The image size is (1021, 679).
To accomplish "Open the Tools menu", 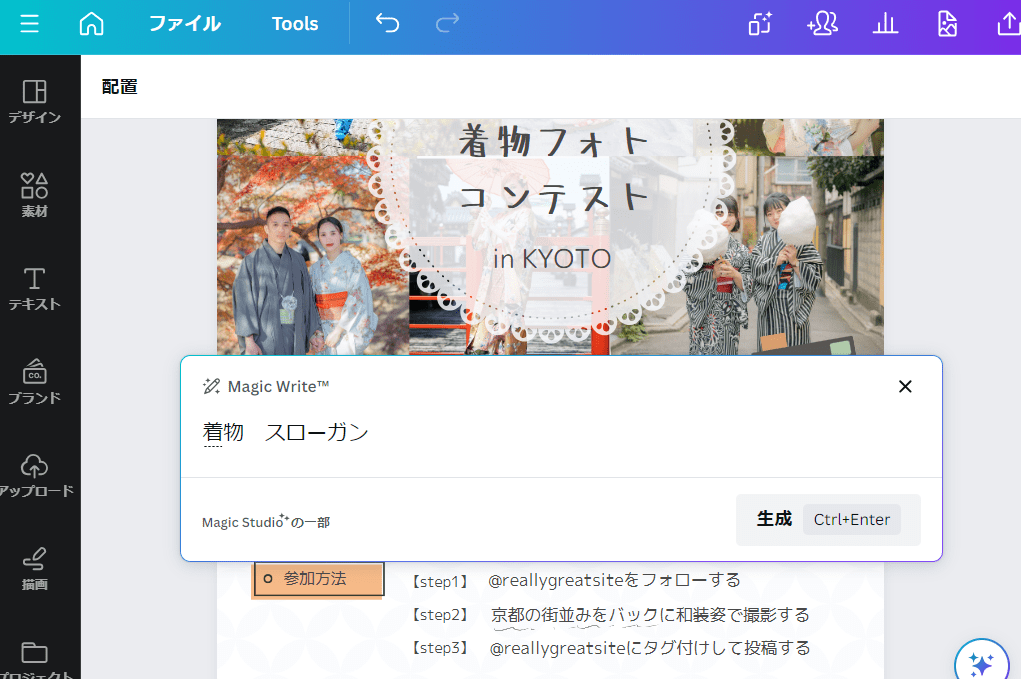I will pos(294,24).
